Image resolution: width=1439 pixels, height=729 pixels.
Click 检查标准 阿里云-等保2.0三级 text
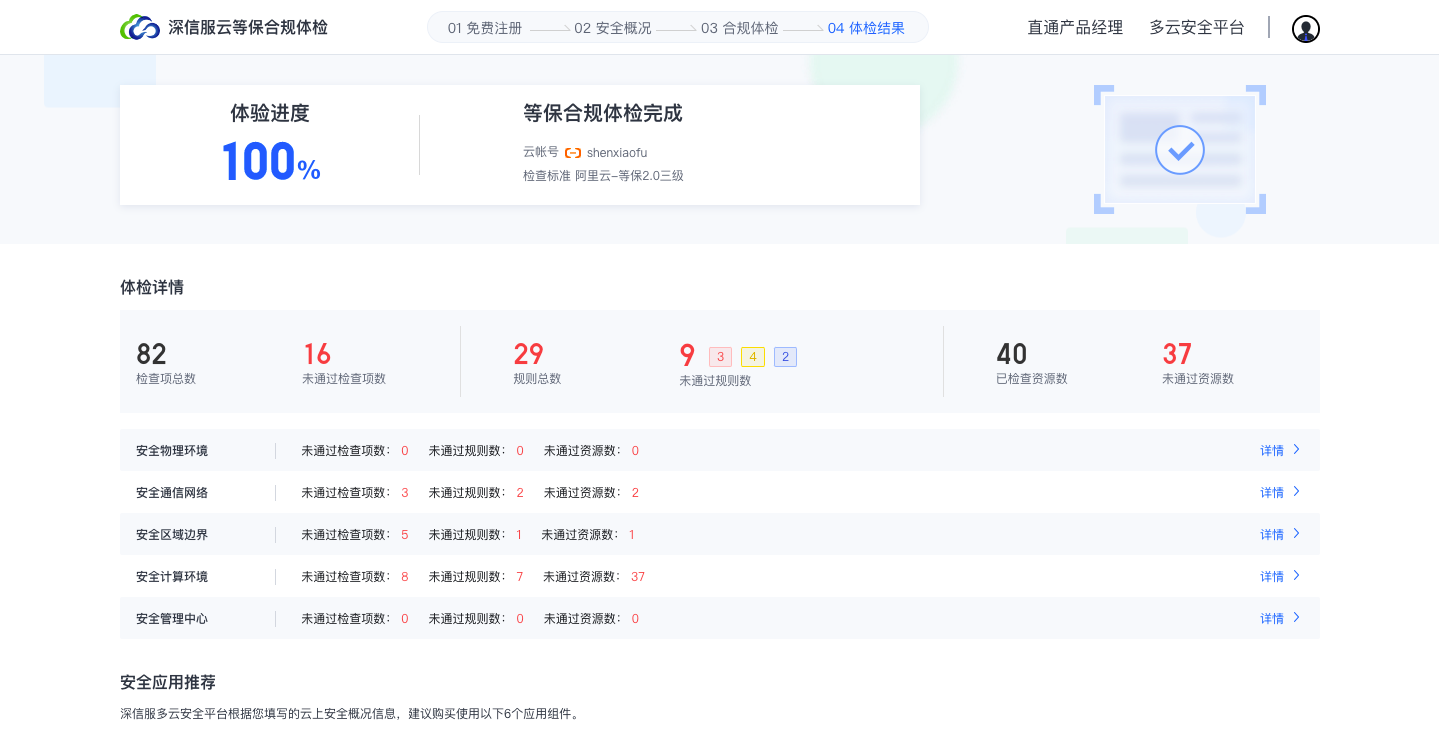point(603,176)
